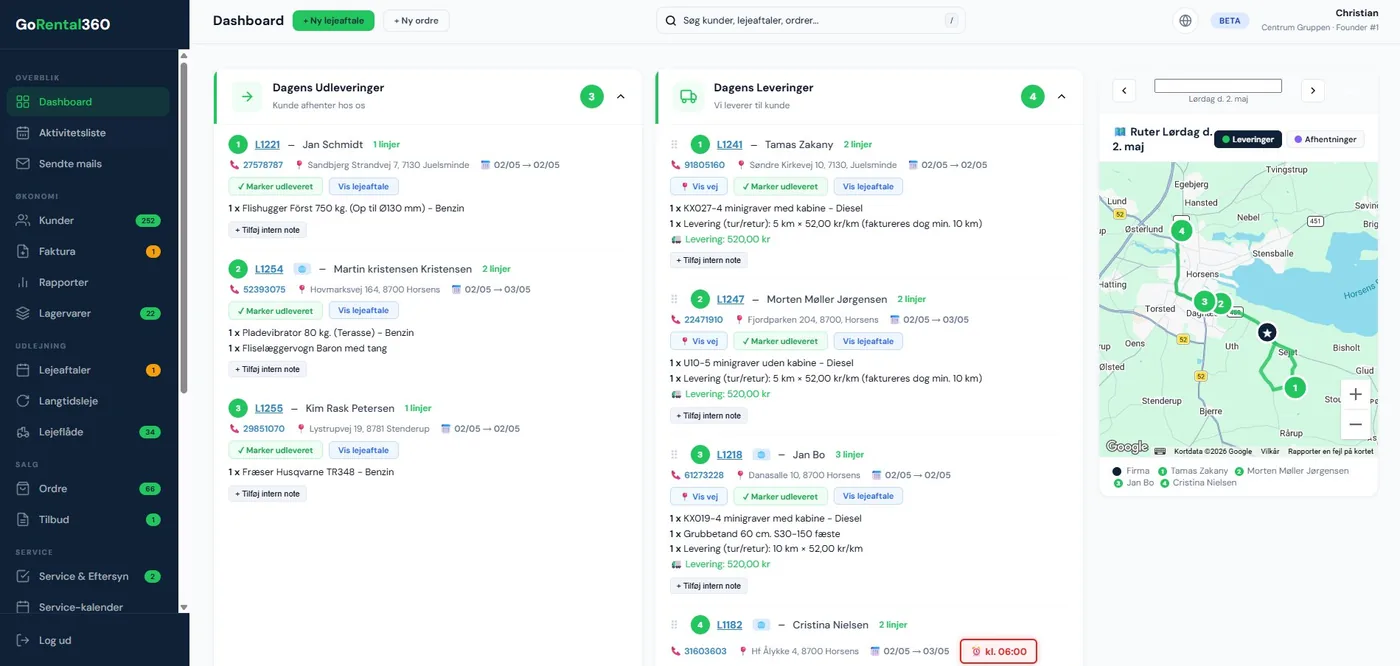1400x666 pixels.
Task: Click the Sendte mails envelope icon
Action: 23,164
